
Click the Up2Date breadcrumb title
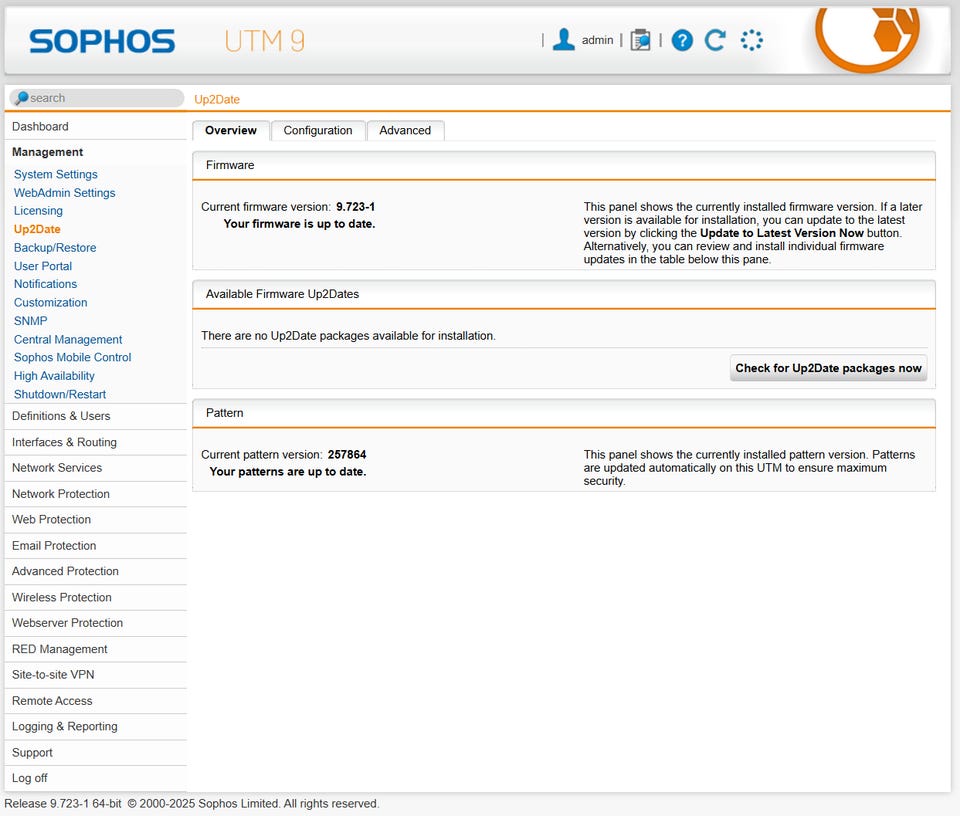[x=217, y=99]
